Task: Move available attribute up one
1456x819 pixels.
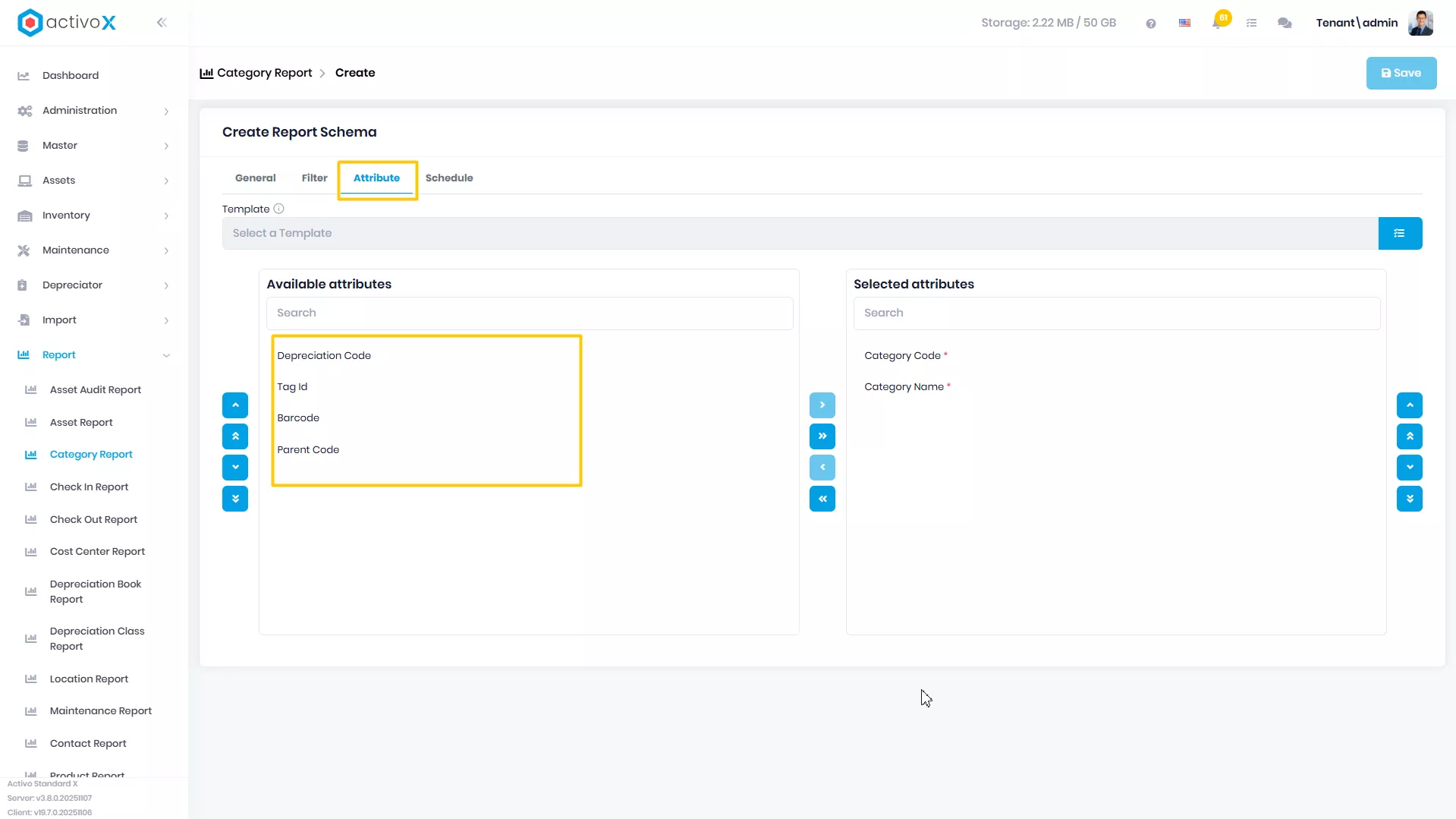Action: 235,405
